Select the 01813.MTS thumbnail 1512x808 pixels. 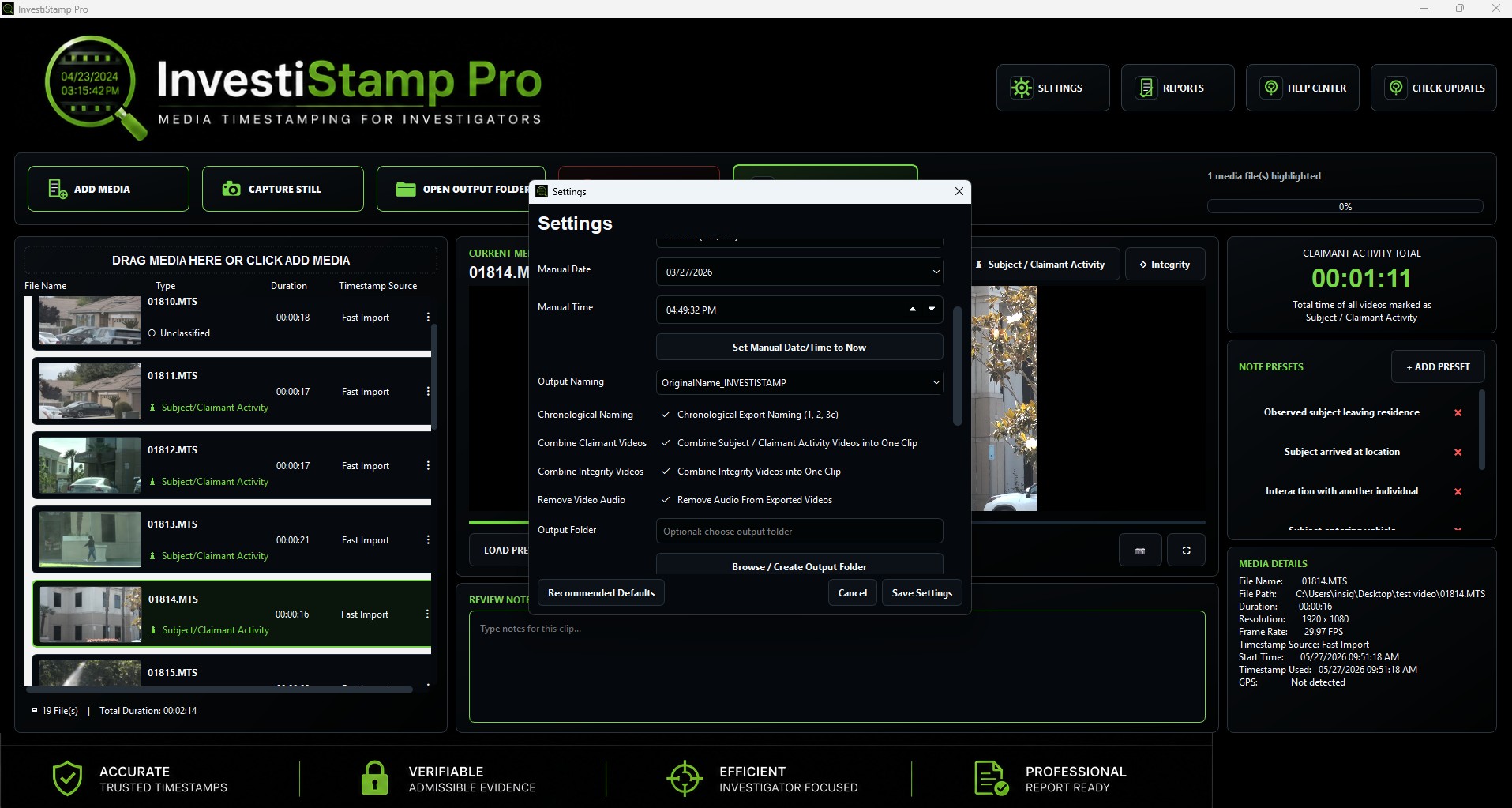(x=90, y=539)
